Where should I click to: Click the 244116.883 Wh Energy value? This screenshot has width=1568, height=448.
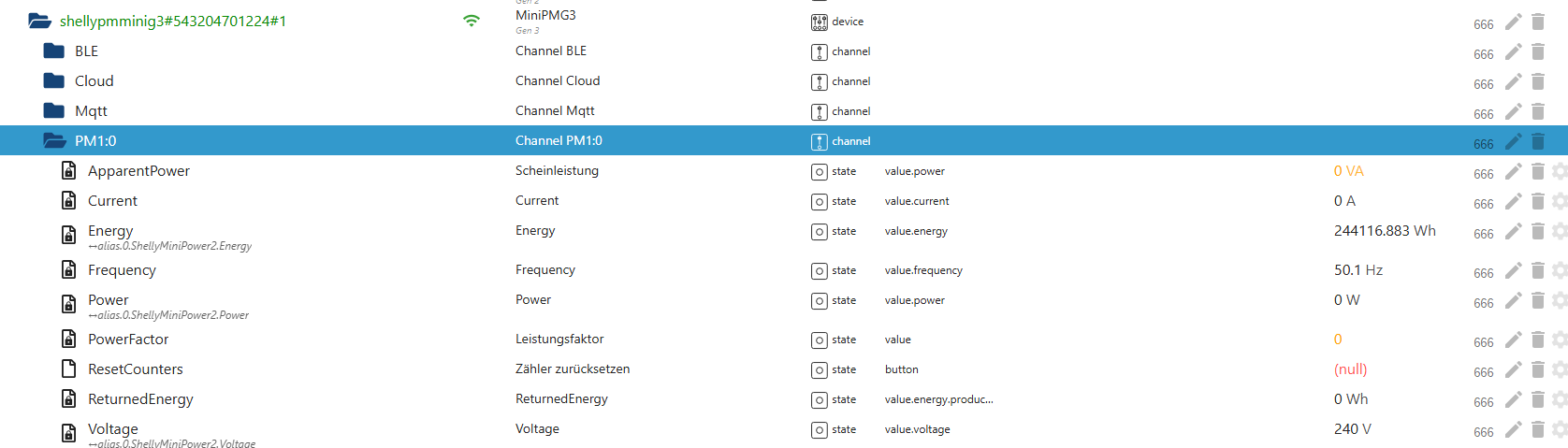coord(1384,231)
